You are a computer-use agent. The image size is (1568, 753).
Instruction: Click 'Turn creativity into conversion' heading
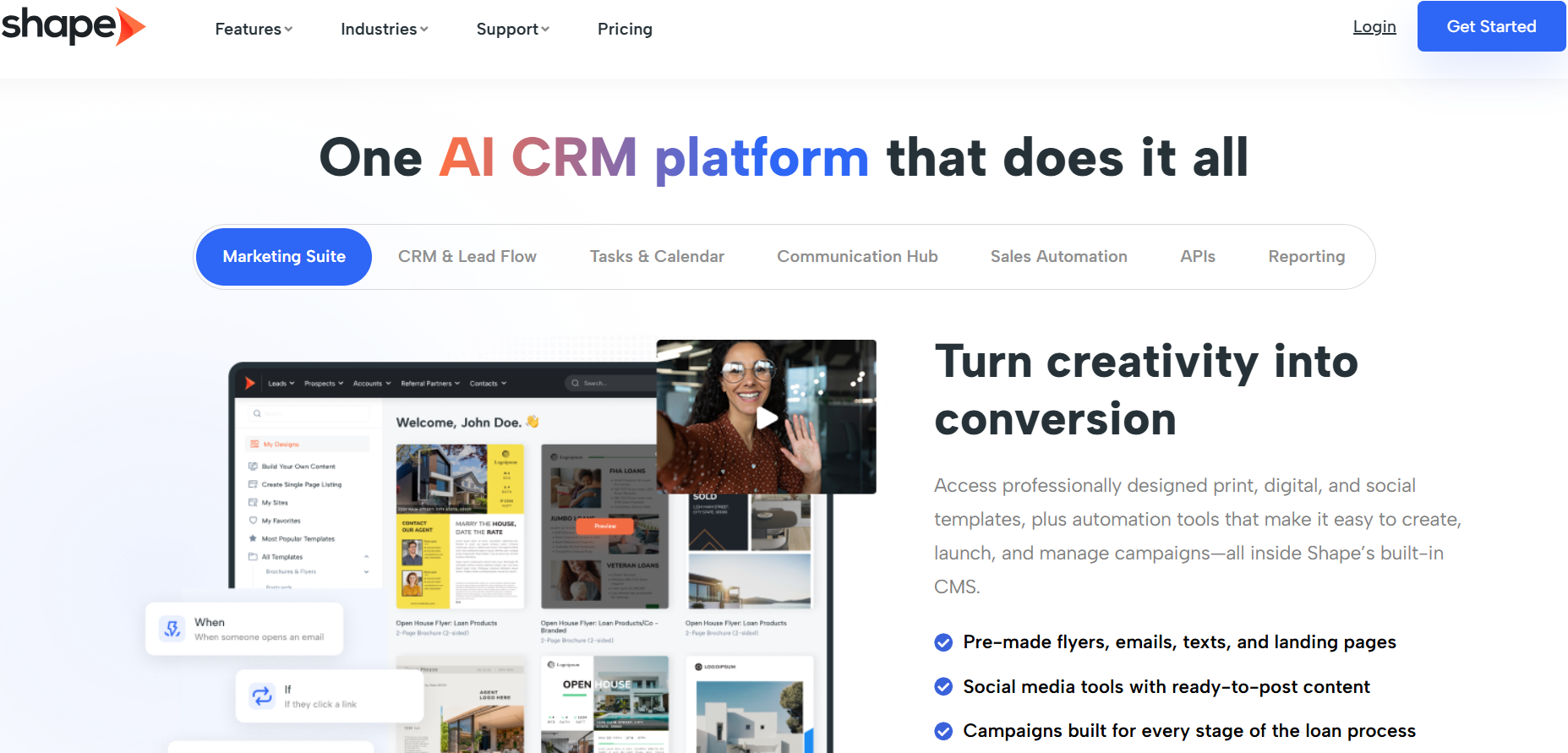pos(1146,390)
